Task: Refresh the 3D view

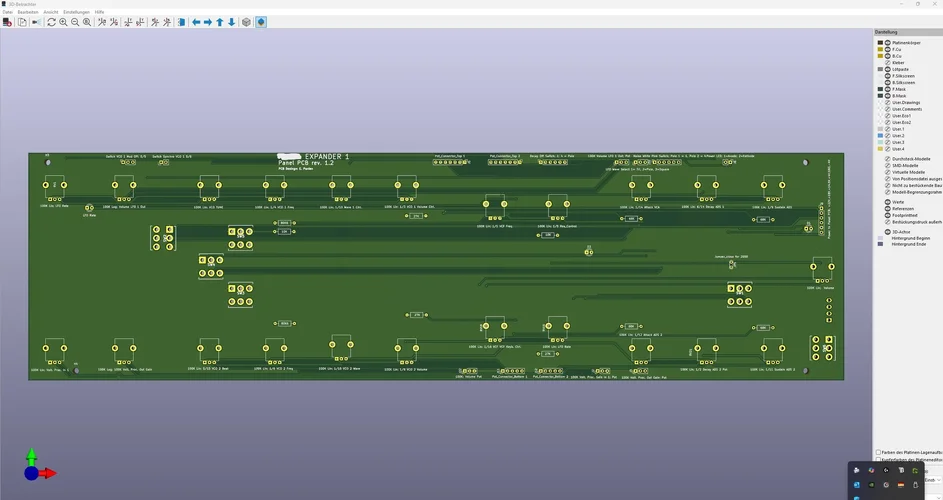Action: coord(52,22)
